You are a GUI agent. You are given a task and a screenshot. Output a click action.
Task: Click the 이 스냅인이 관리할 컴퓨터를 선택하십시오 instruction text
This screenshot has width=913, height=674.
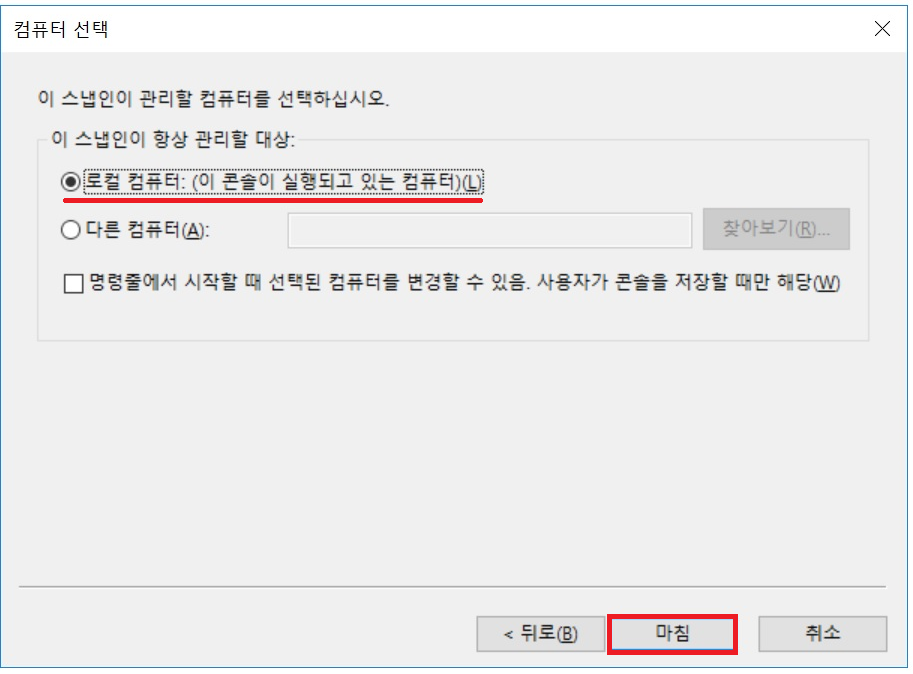tap(213, 98)
